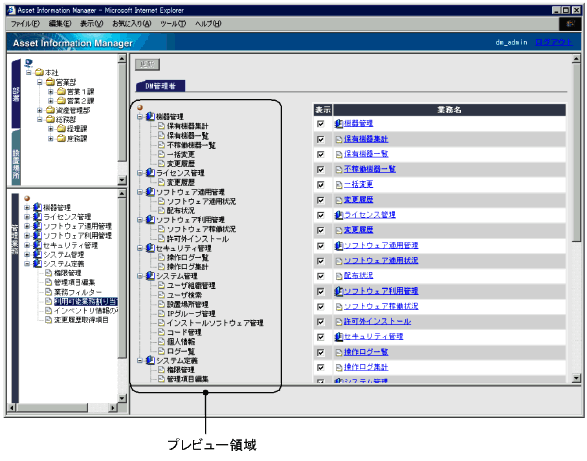Uncheck the 表示 checkbox for 機器管理
Viewport: 587px width, 461px height.
coord(320,124)
